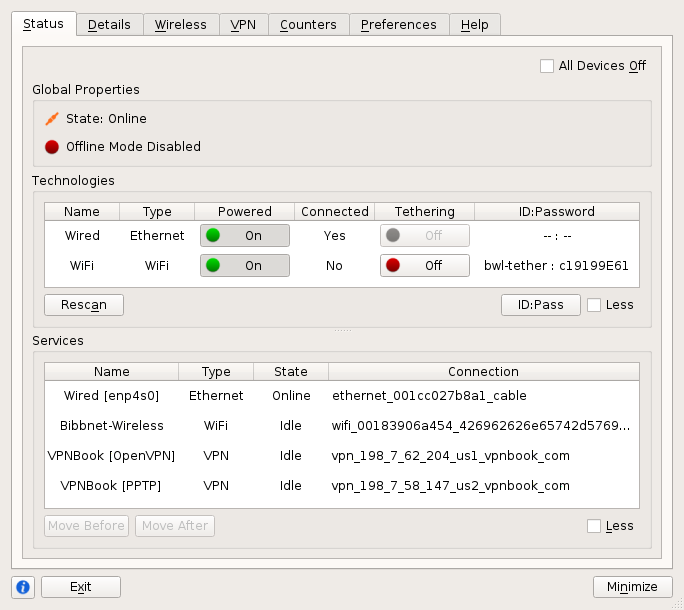
Task: Switch to the Details tab
Action: tap(109, 25)
